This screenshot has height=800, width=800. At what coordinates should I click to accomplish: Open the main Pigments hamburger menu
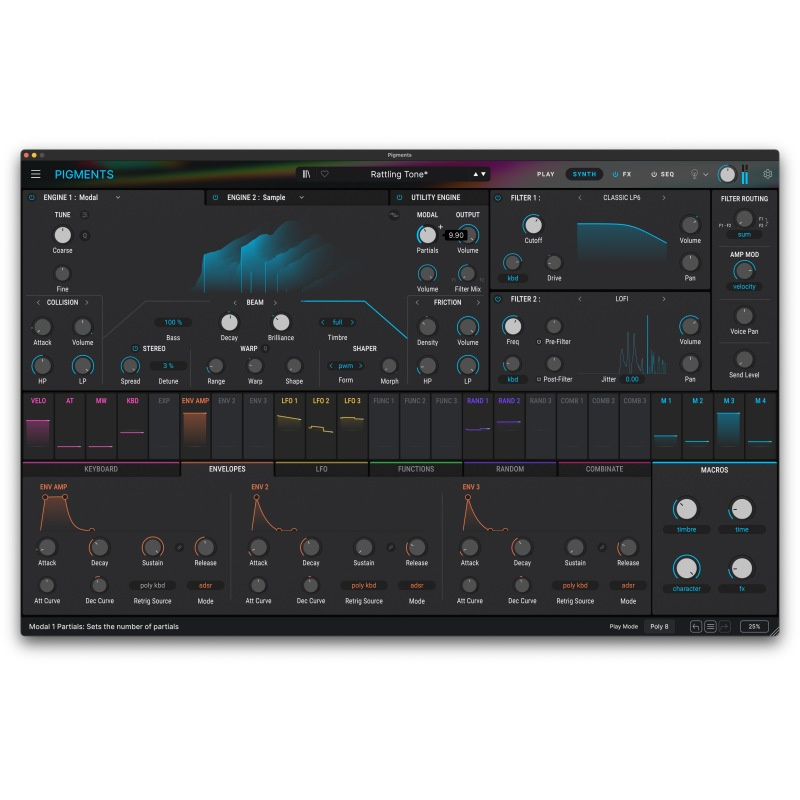tap(35, 173)
